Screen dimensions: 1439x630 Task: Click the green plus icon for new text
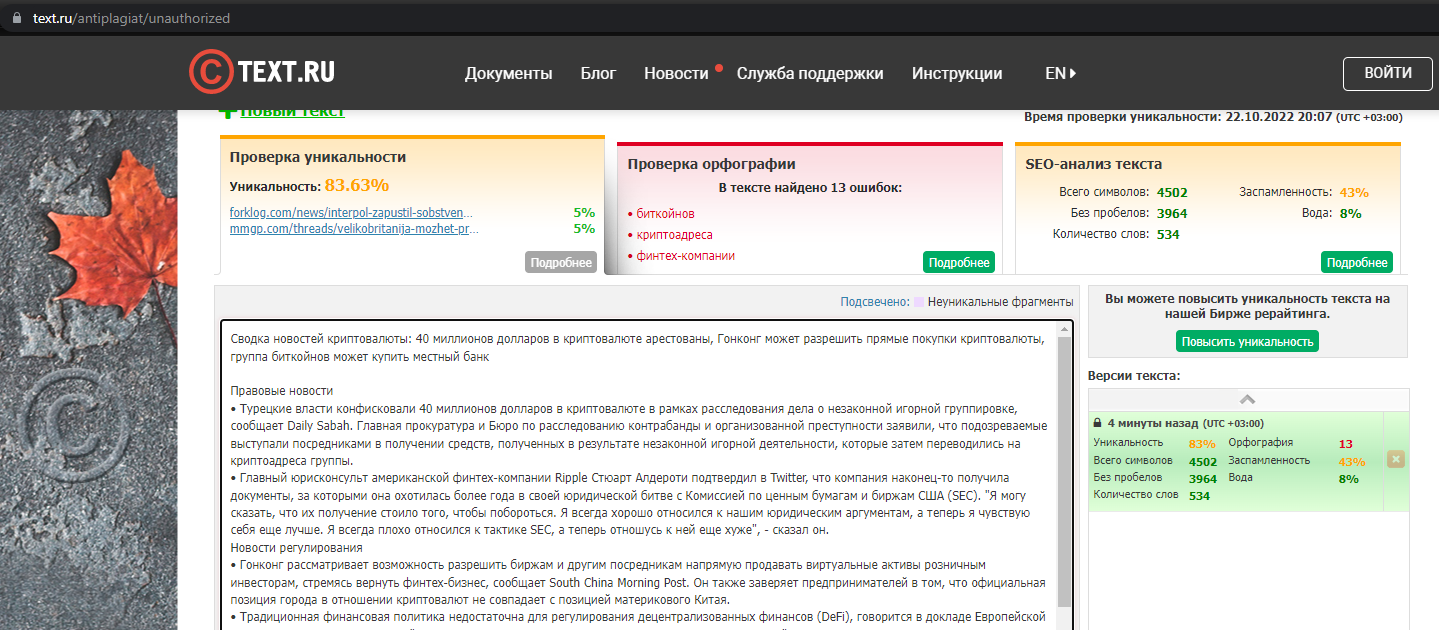click(x=228, y=112)
